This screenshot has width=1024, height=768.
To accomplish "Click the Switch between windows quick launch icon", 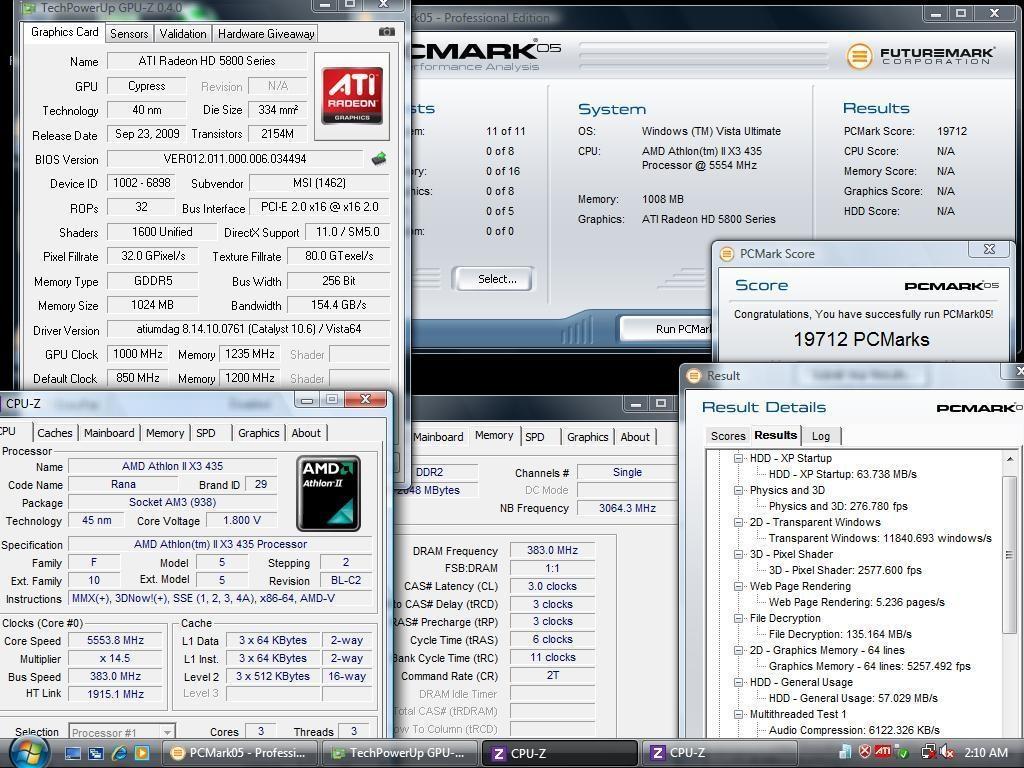I will click(x=96, y=753).
